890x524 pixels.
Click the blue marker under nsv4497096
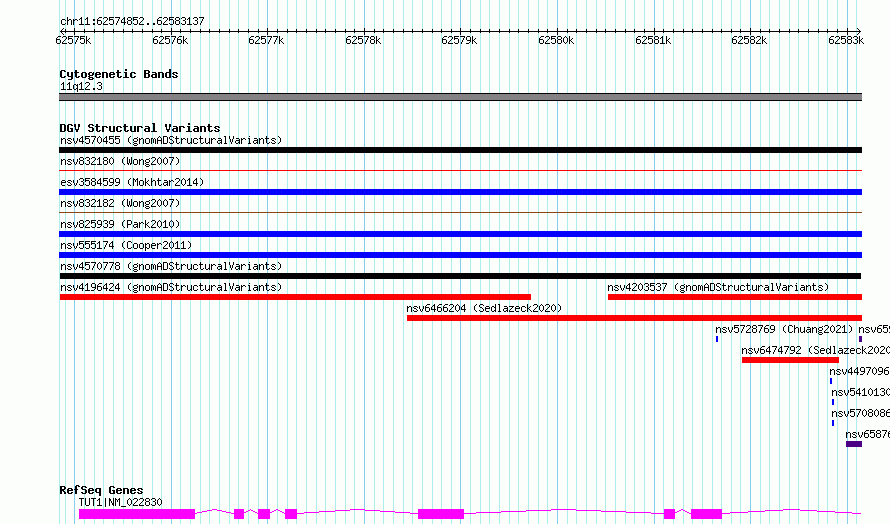point(831,381)
